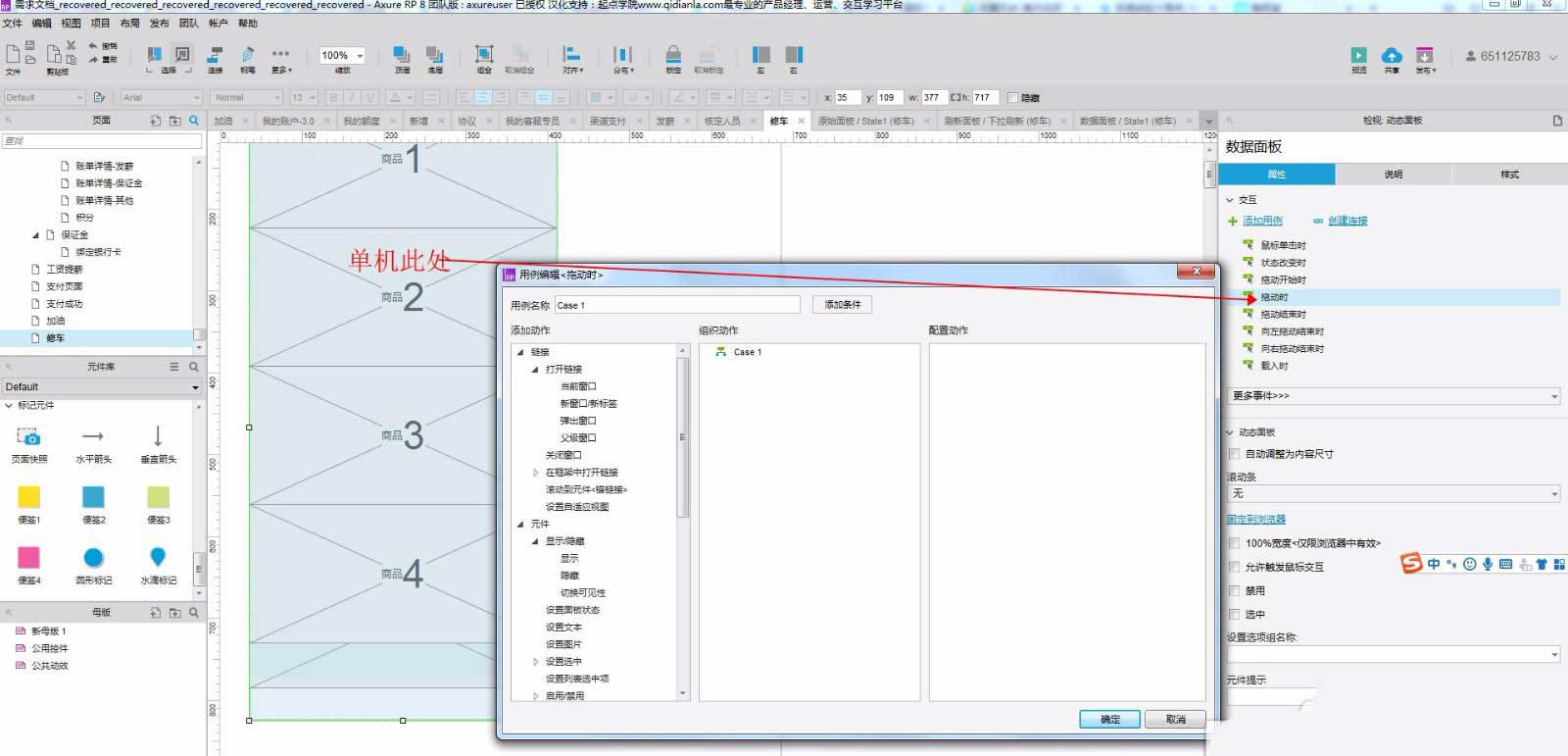Click the Lock (锁定) padlock icon
Image resolution: width=1568 pixels, height=756 pixels.
click(673, 55)
